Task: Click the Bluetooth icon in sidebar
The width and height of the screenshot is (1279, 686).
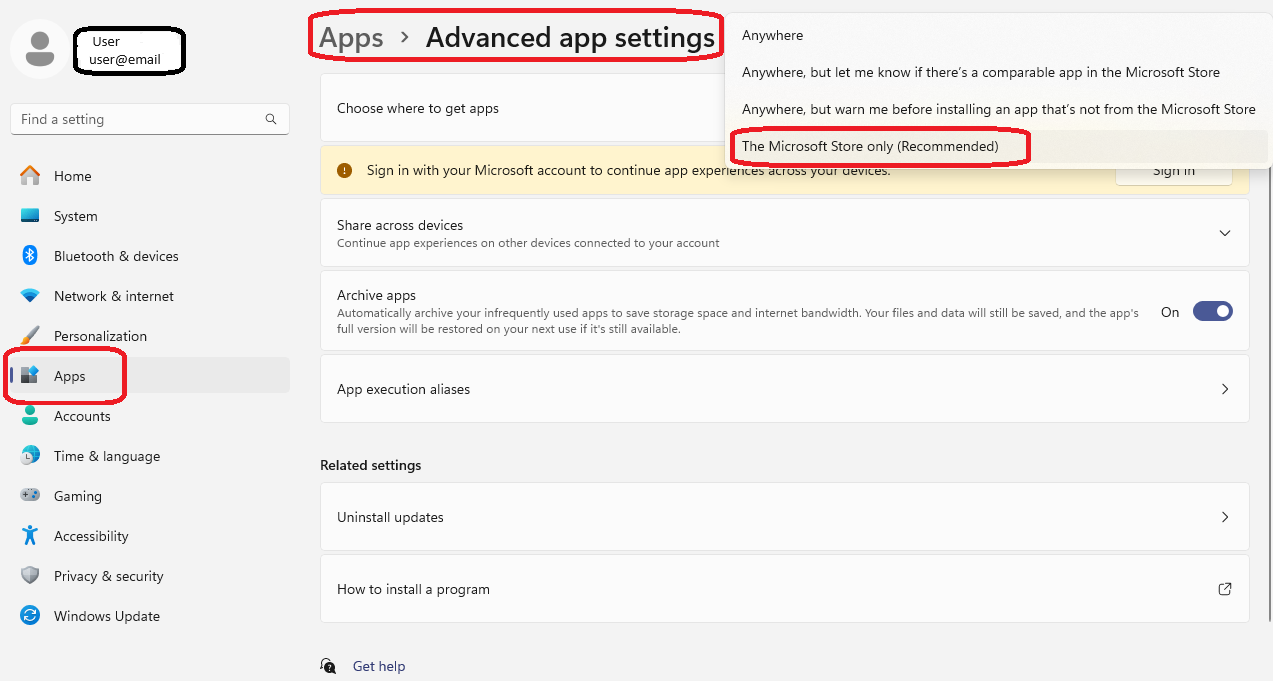Action: (30, 256)
